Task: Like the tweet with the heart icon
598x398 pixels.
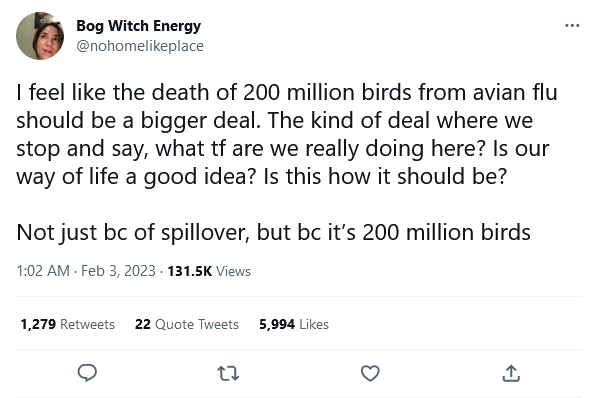Action: [370, 373]
